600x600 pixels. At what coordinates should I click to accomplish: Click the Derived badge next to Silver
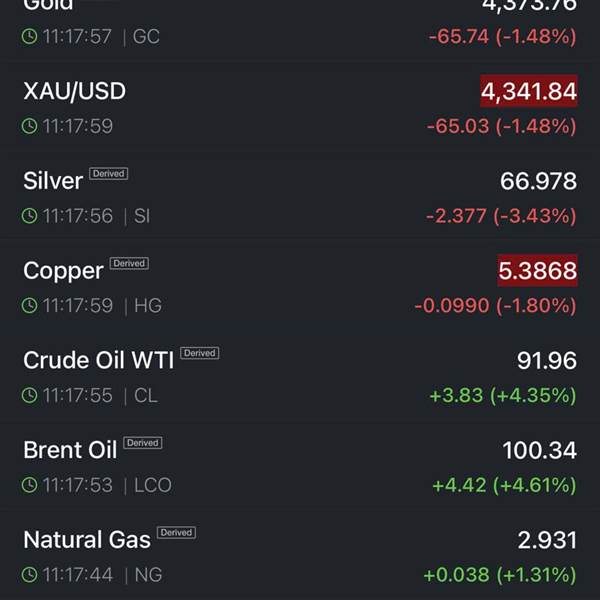[x=109, y=174]
